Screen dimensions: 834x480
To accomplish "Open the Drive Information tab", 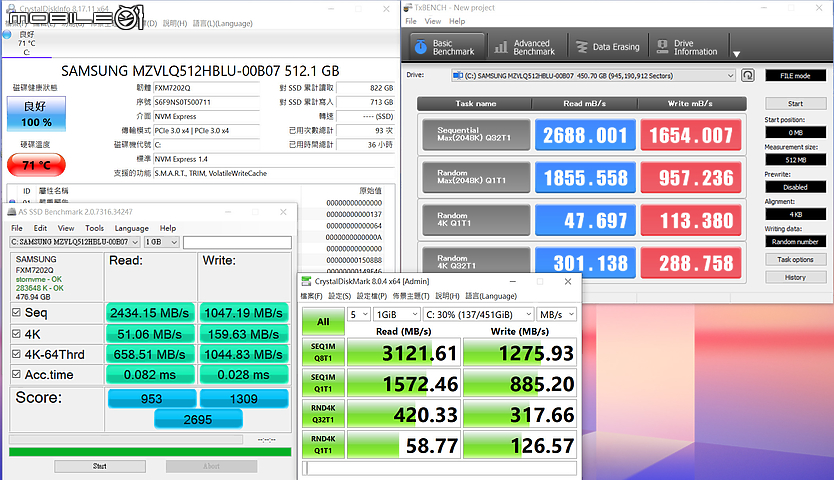I will [x=688, y=47].
